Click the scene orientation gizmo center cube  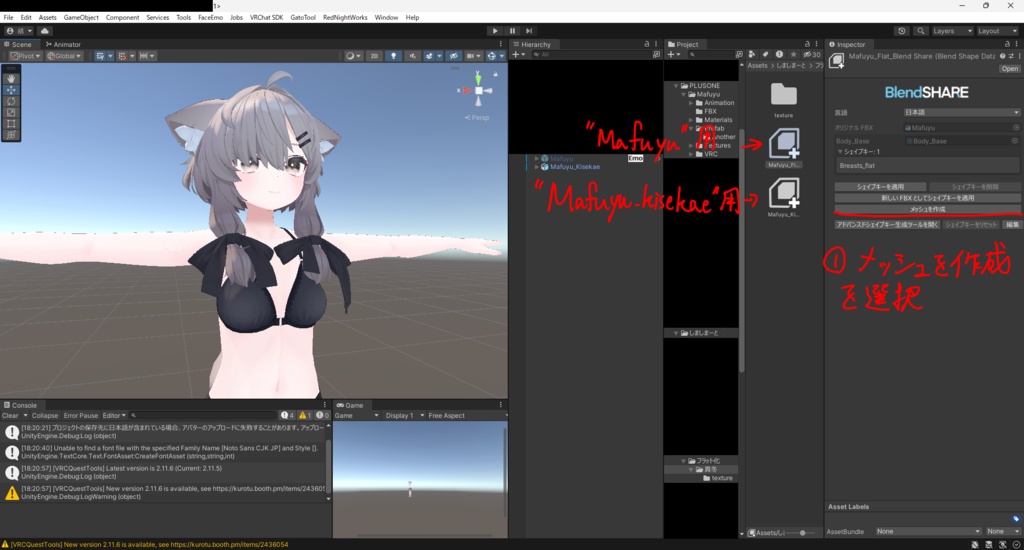click(x=479, y=91)
